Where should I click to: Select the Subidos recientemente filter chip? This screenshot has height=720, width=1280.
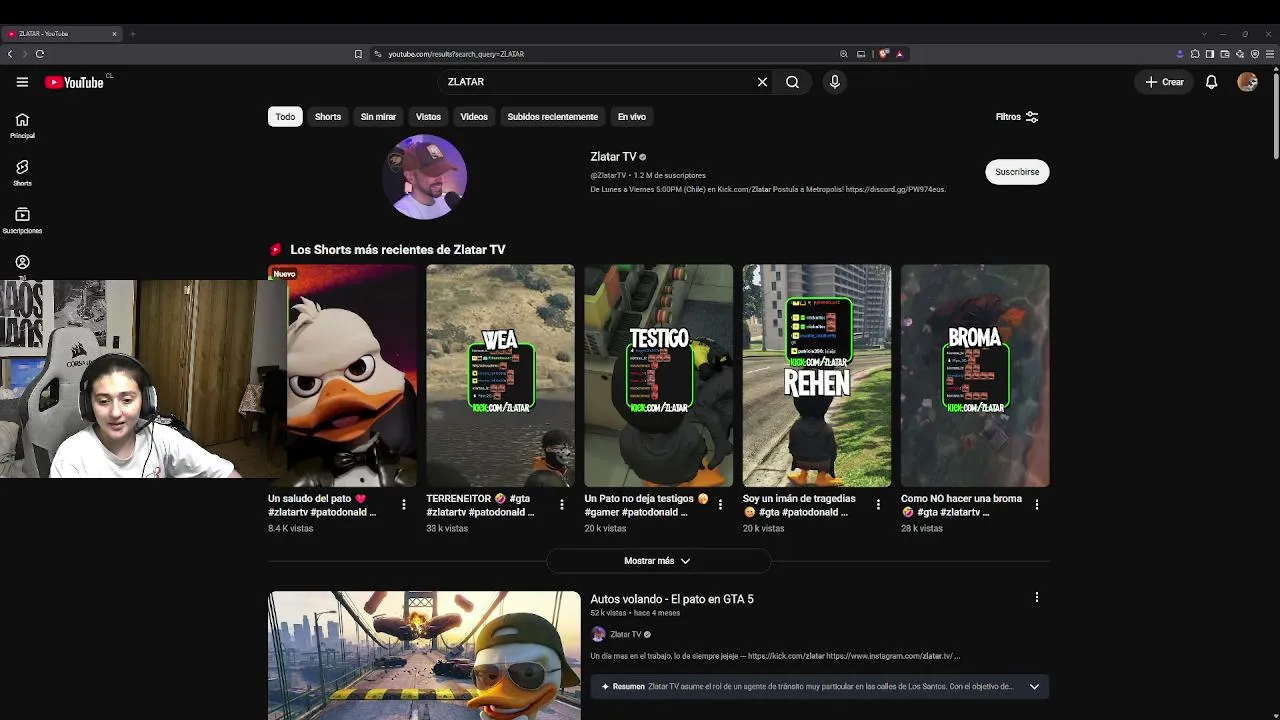click(552, 117)
